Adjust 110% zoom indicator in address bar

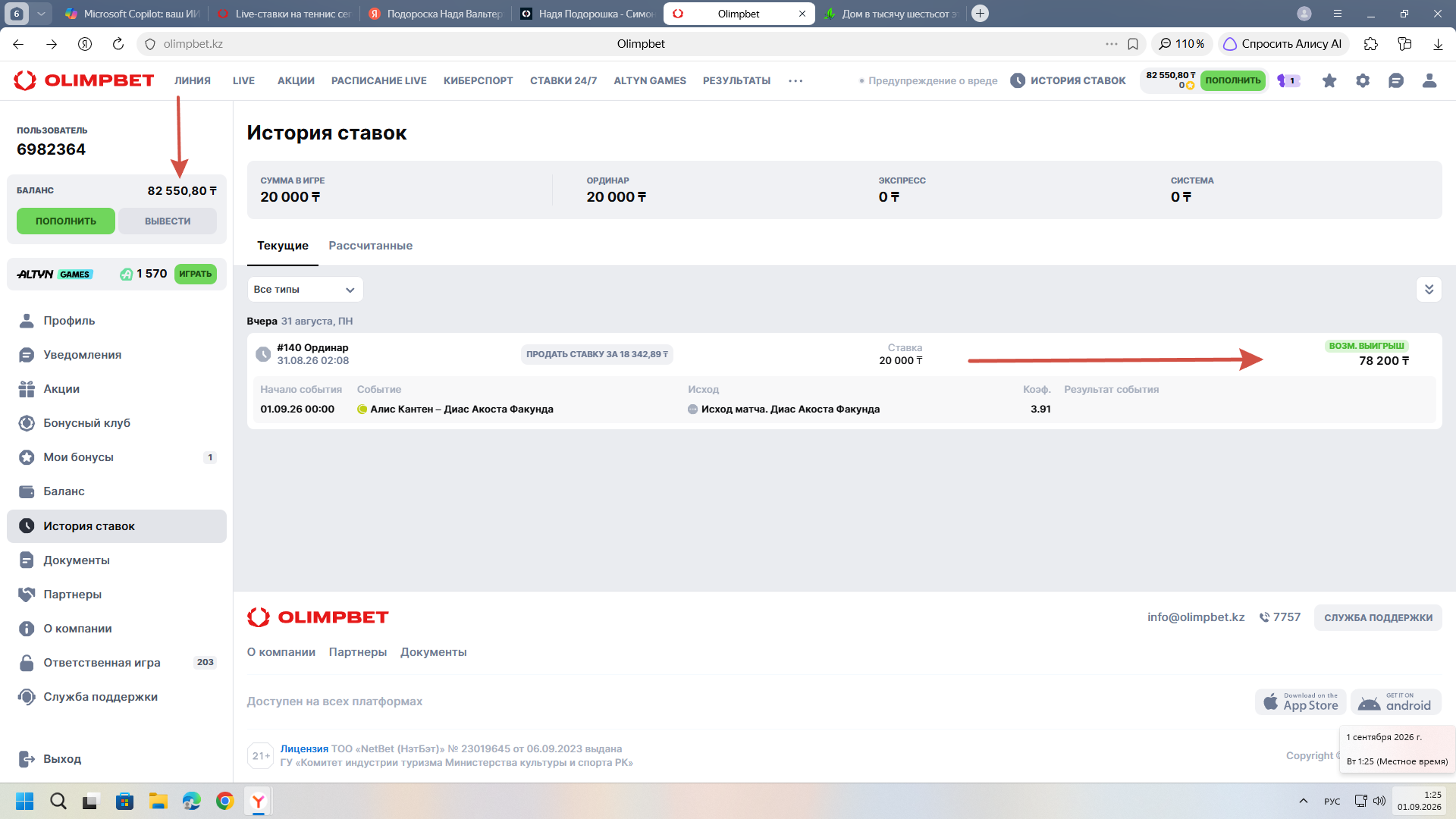click(1181, 44)
